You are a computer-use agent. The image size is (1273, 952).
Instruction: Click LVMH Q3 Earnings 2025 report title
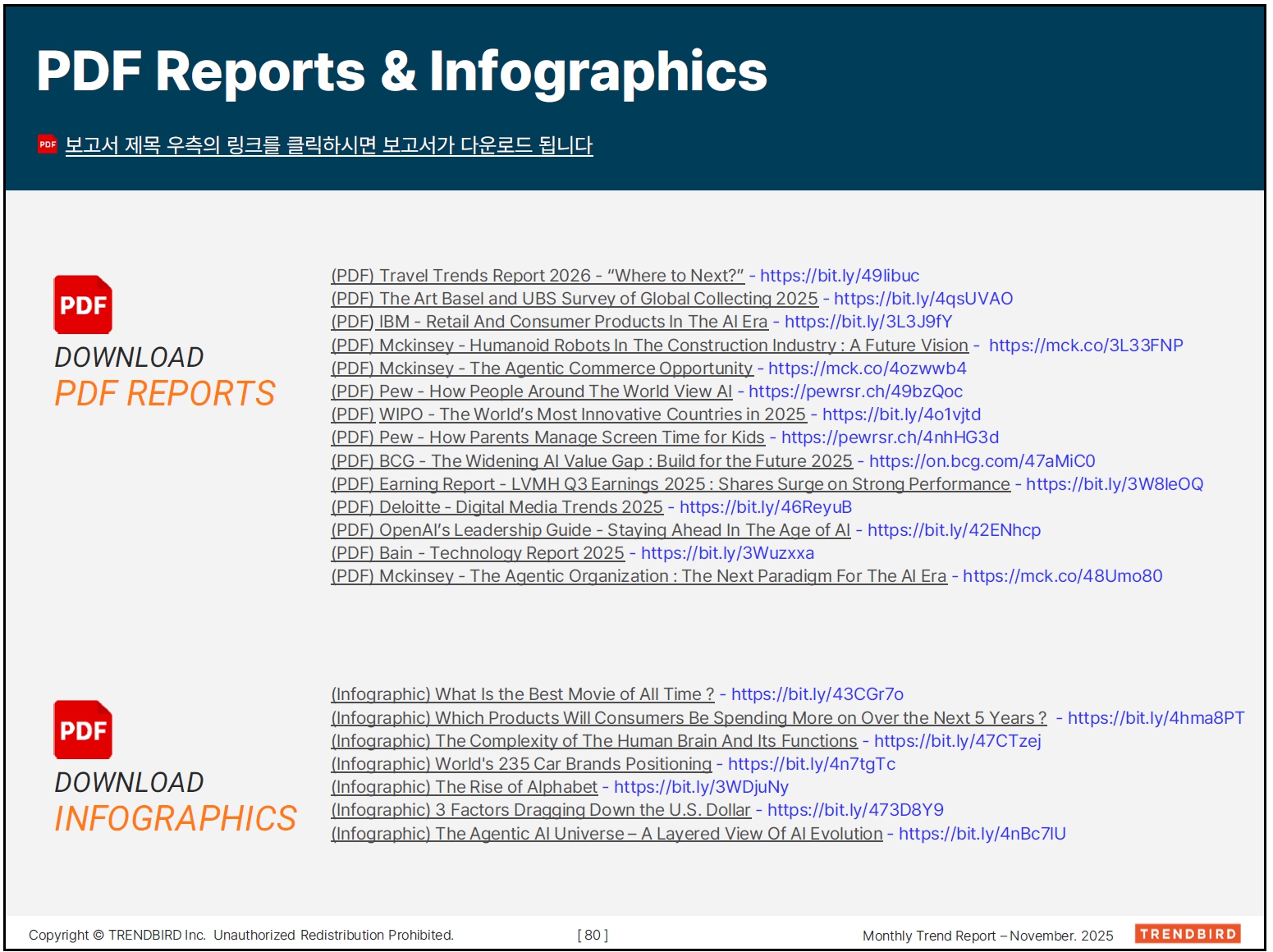point(670,484)
